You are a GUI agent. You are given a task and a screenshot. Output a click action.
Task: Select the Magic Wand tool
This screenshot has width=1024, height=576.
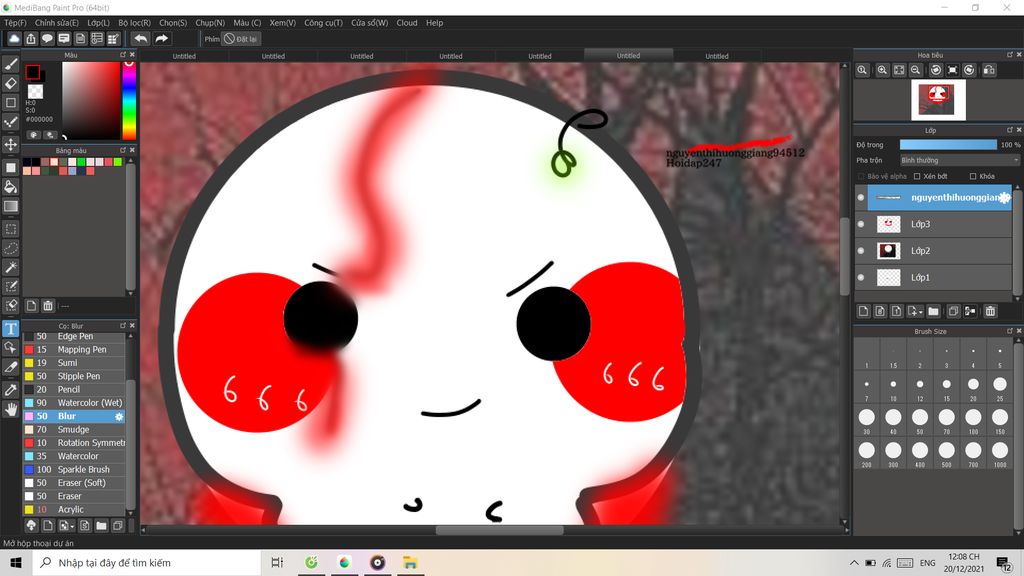click(x=10, y=267)
